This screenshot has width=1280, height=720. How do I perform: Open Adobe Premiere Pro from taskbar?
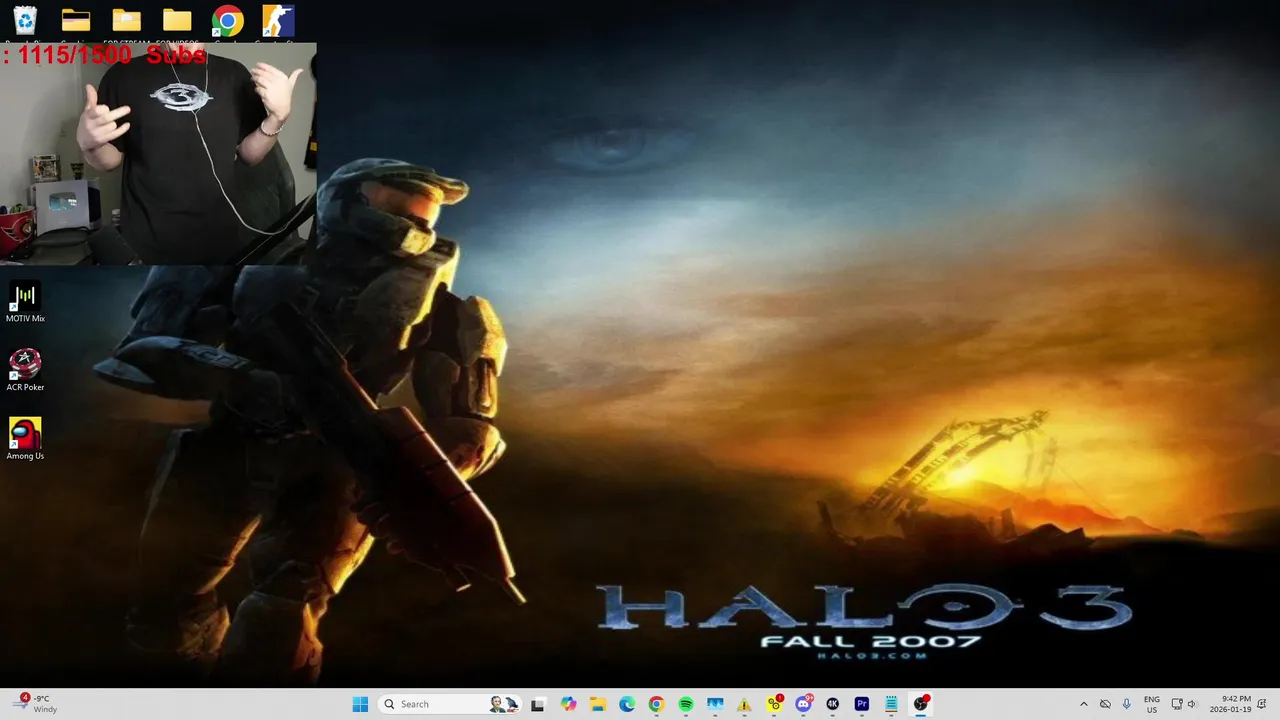[x=862, y=704]
